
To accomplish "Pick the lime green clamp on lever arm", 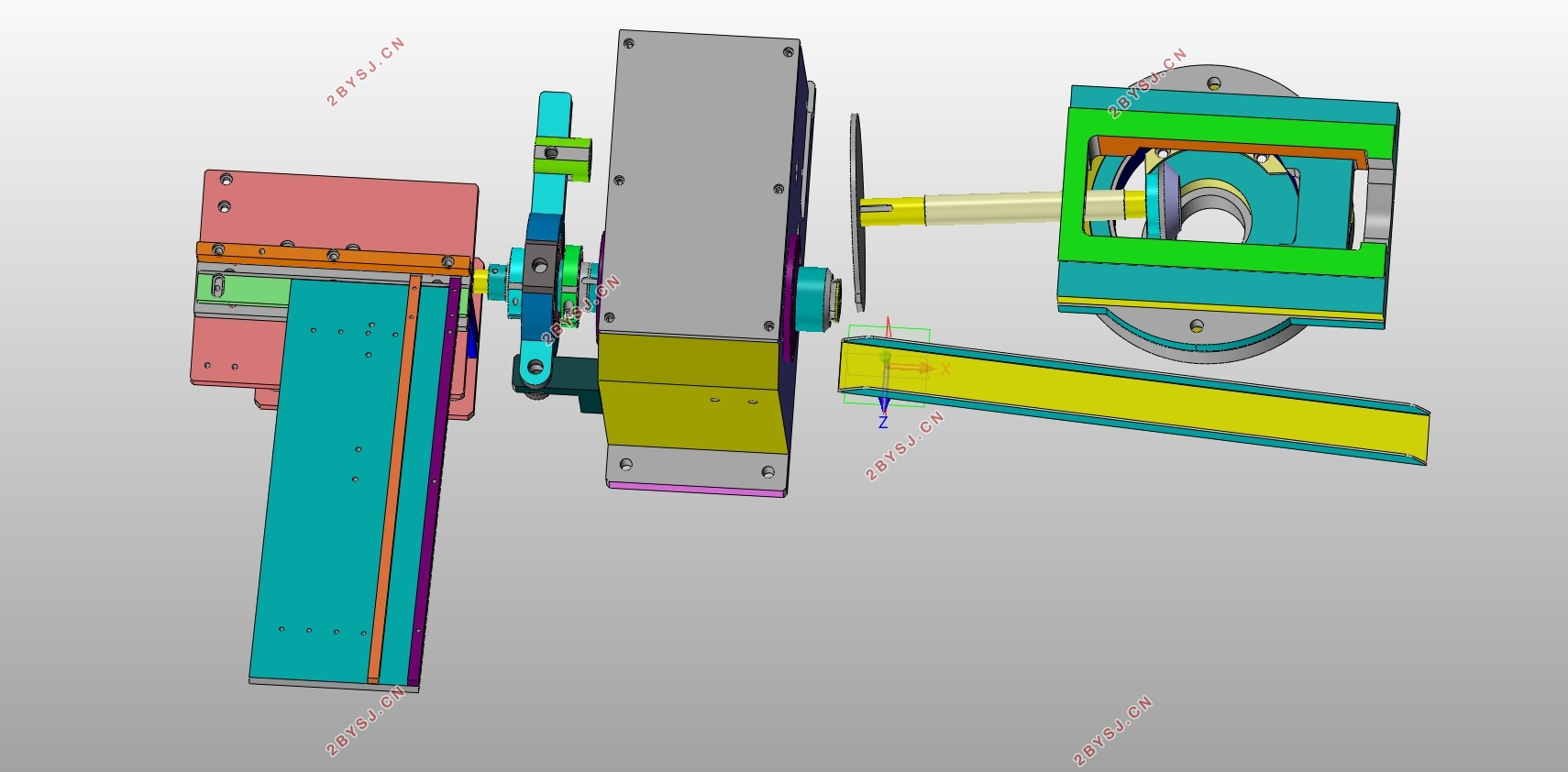I will coord(563,158).
